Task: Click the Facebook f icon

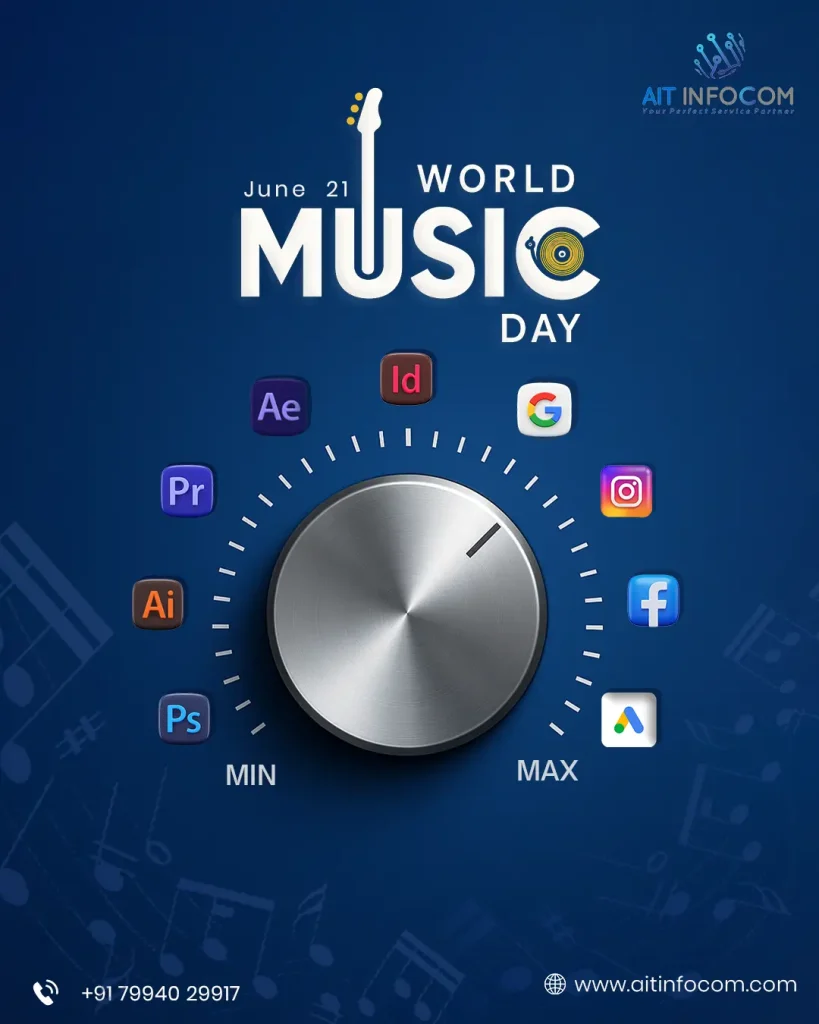Action: click(x=653, y=601)
